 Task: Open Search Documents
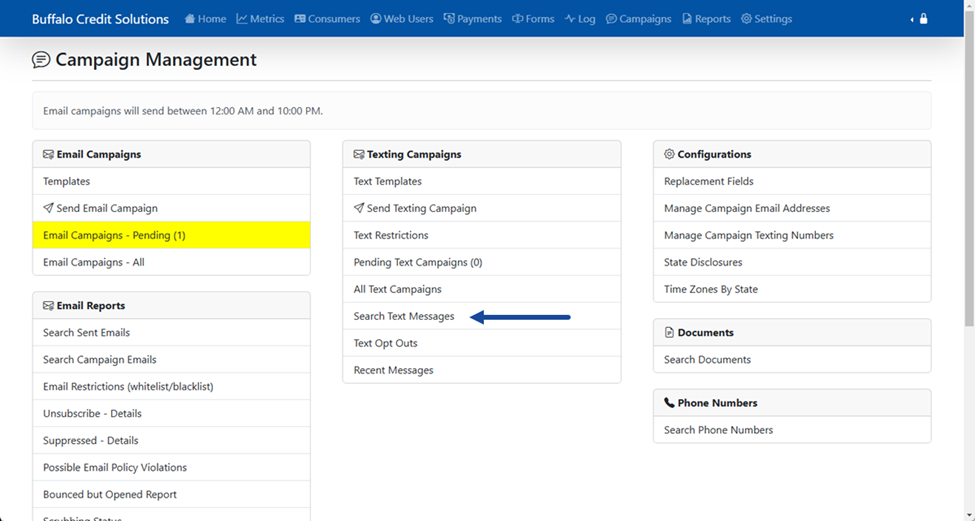point(792,359)
